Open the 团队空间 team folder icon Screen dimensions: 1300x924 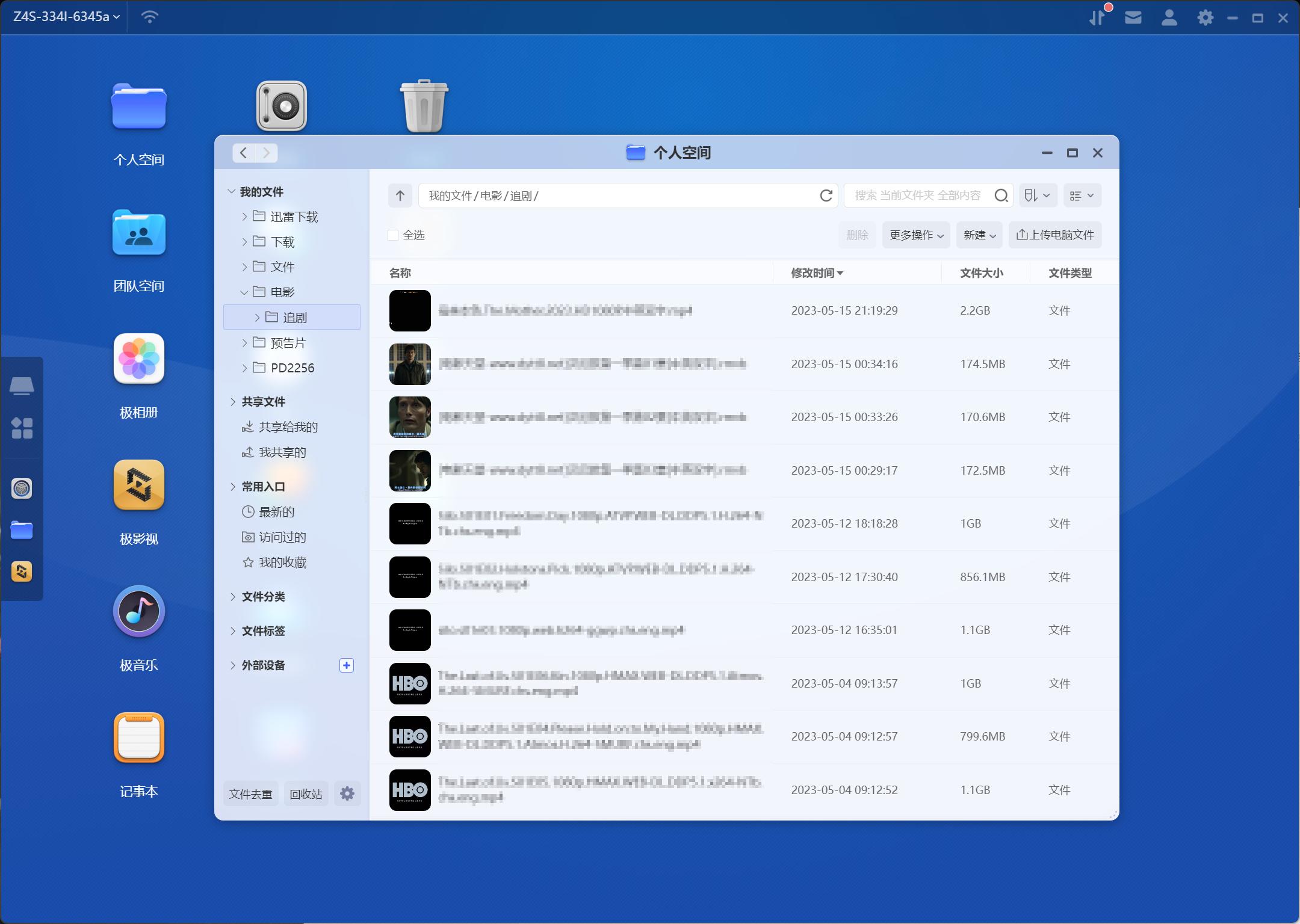[139, 233]
